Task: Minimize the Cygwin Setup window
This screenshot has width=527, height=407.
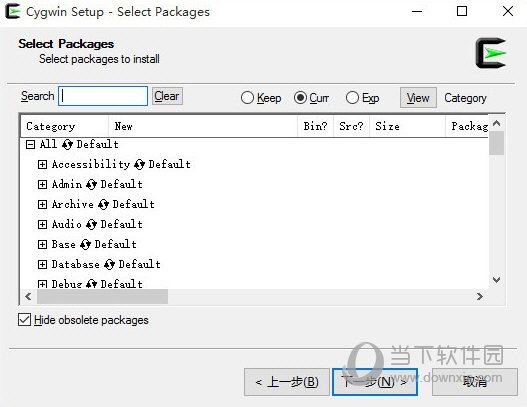Action: coord(417,11)
